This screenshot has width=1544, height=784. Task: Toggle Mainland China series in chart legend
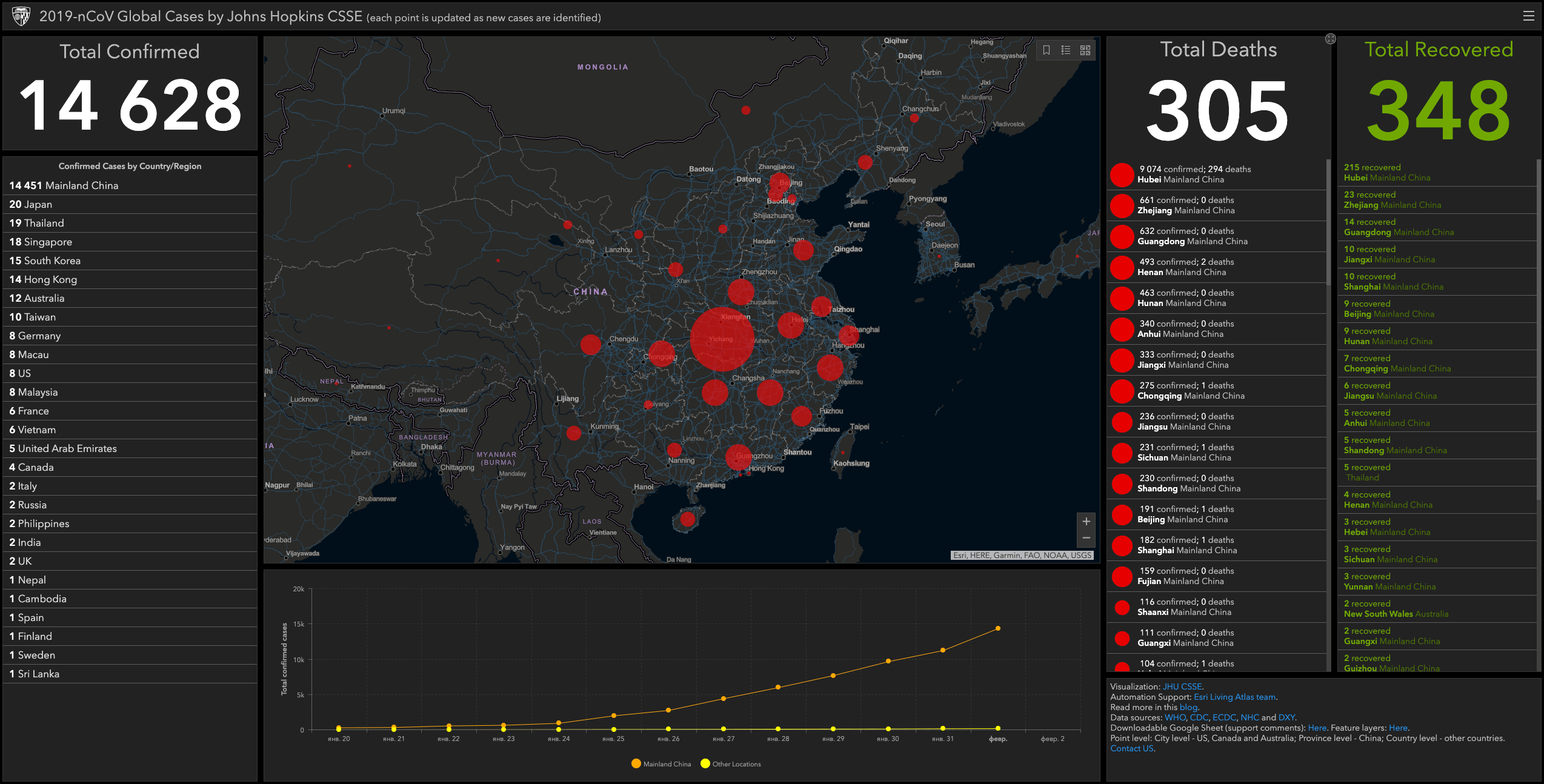661,764
